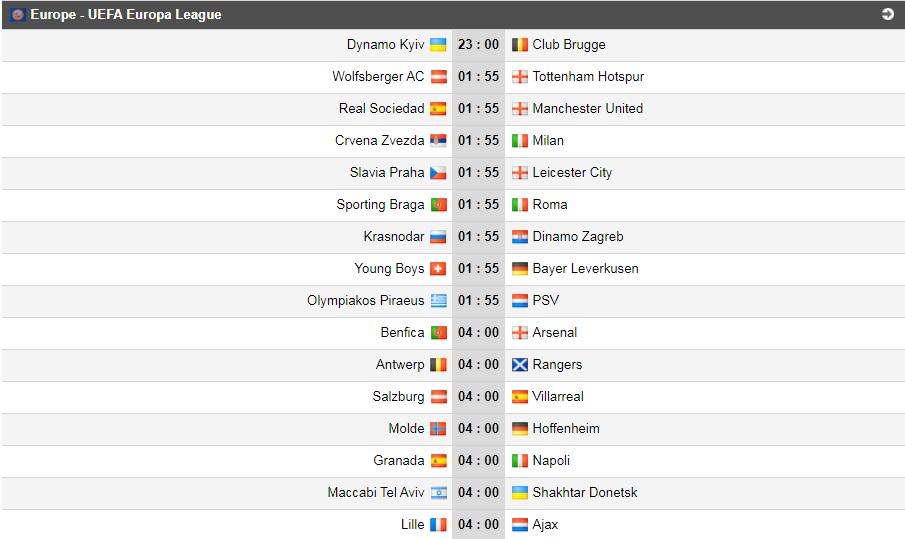Open the Dinamo Zagreb team link
Image resolution: width=905 pixels, height=539 pixels.
pos(578,237)
